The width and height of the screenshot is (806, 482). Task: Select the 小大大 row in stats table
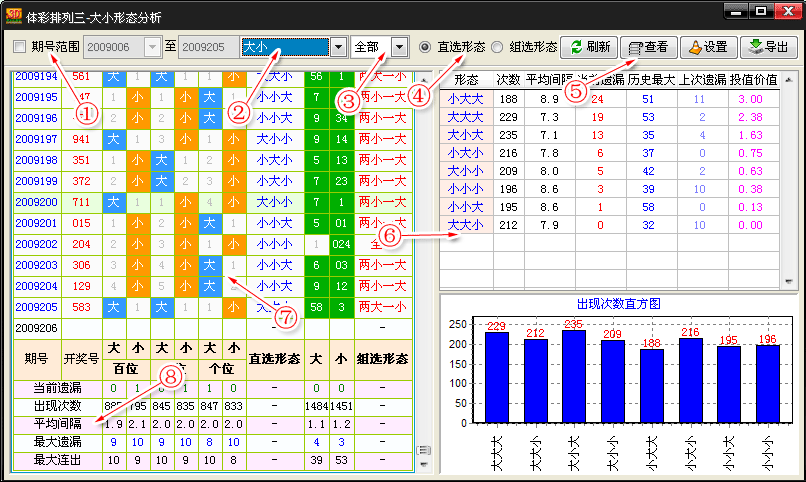[465, 98]
